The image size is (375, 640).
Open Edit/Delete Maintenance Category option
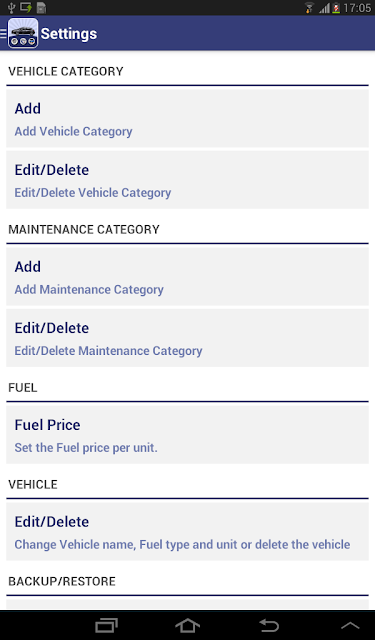[187, 338]
